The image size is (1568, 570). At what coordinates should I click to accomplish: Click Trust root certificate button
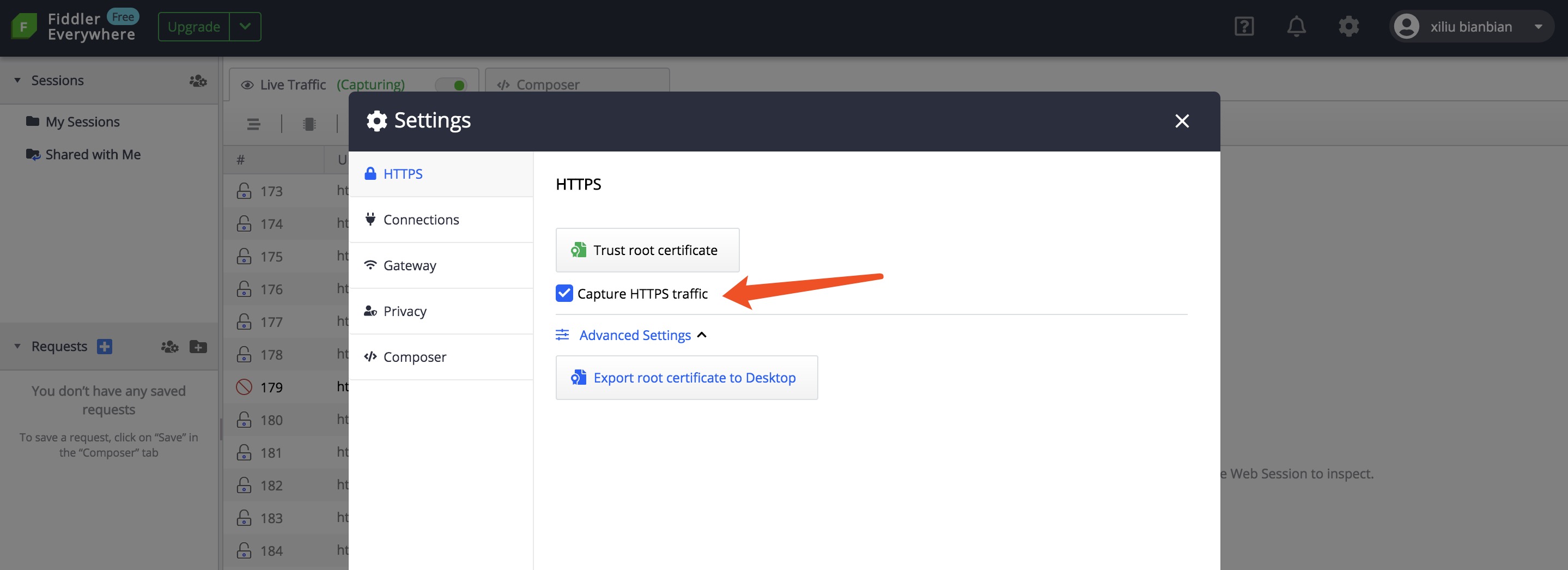coord(647,250)
